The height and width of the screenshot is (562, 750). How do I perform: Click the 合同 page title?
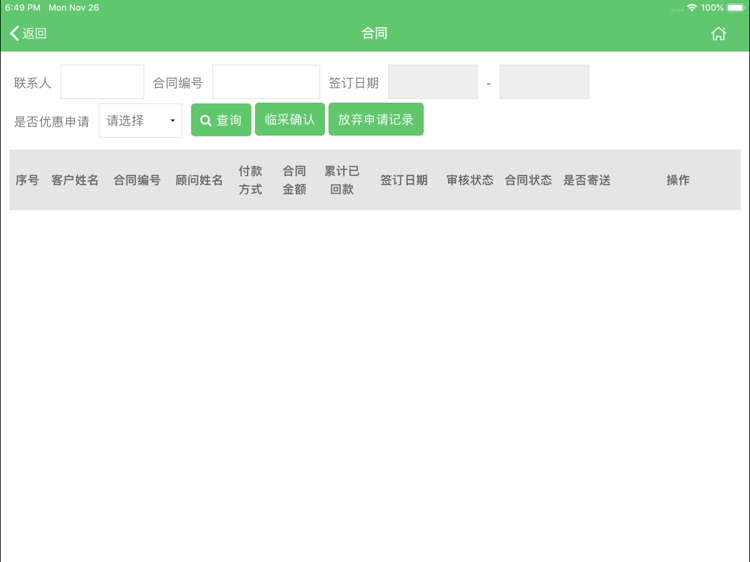(375, 33)
